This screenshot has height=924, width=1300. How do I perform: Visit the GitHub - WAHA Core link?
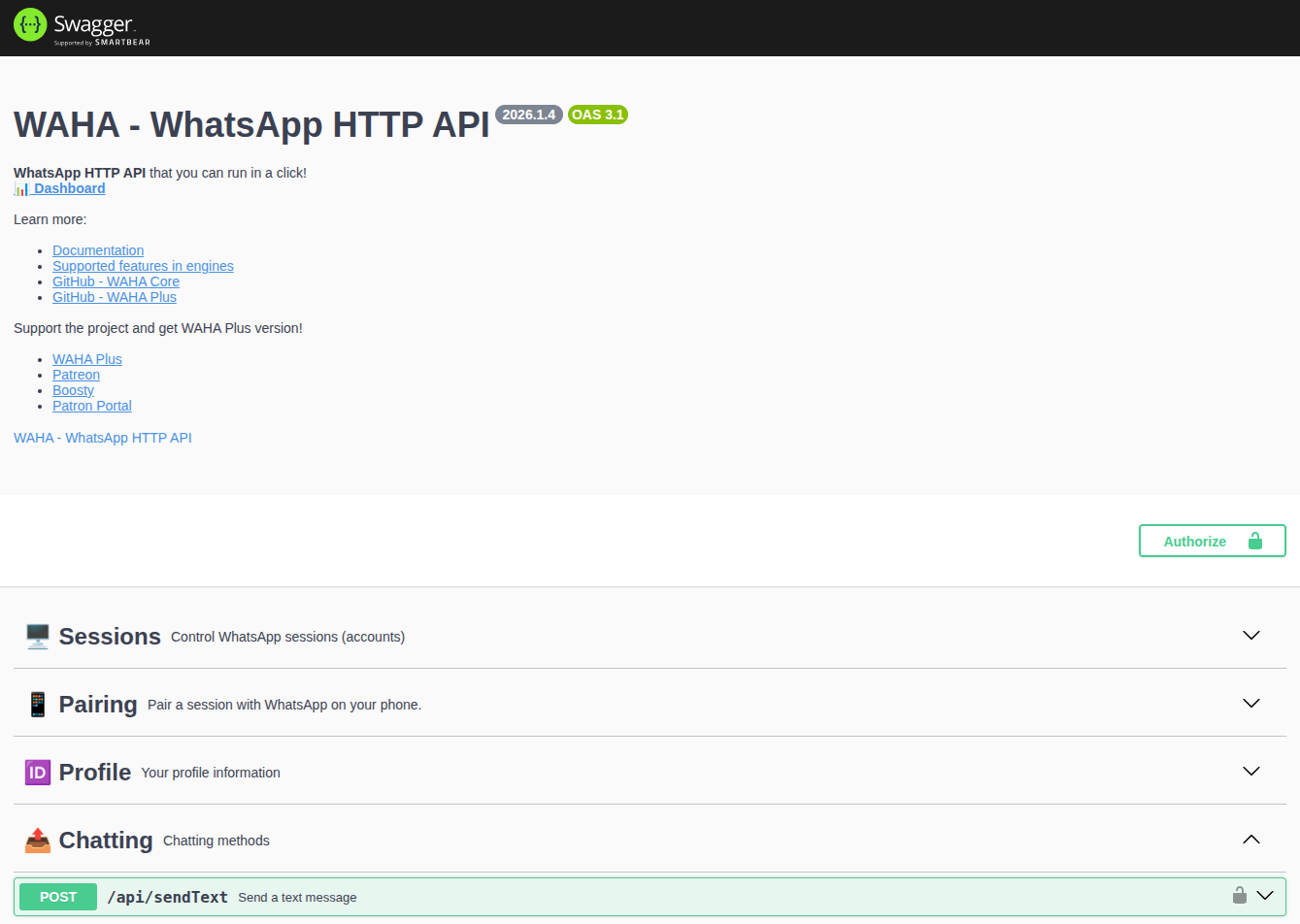116,280
